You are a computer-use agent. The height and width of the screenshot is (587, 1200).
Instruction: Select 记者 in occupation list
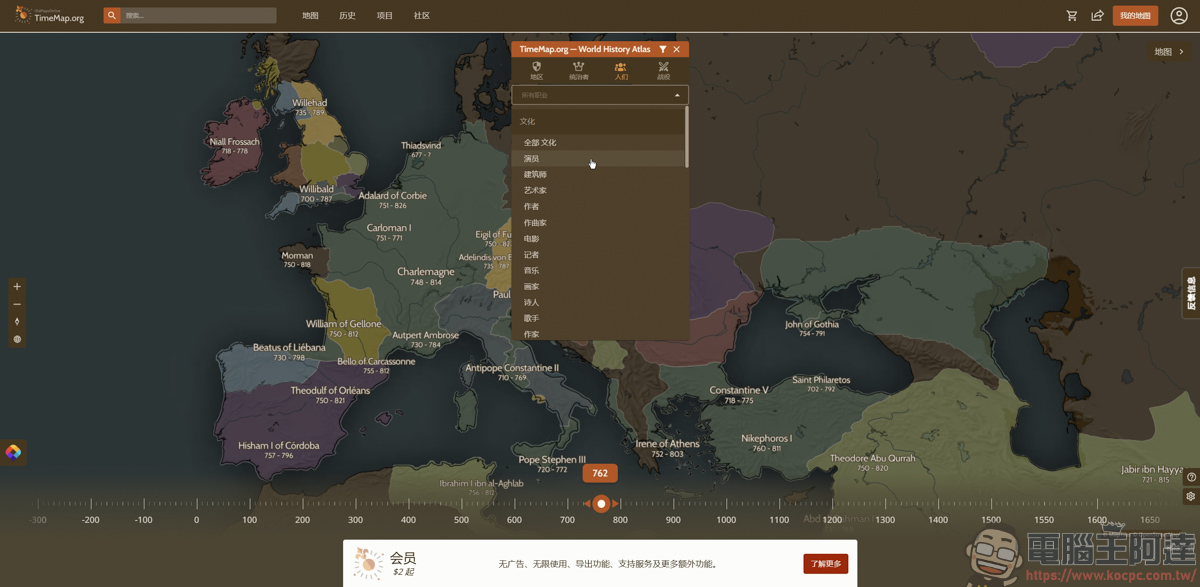click(598, 254)
